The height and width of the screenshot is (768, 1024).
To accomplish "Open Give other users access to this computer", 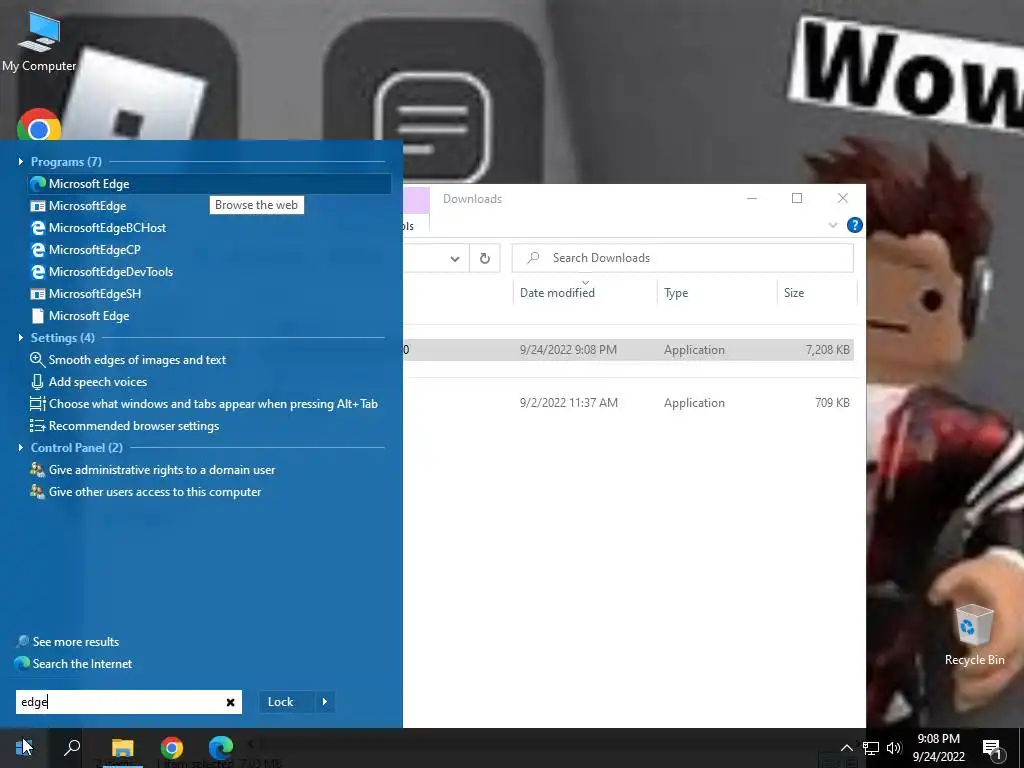I will tap(145, 492).
